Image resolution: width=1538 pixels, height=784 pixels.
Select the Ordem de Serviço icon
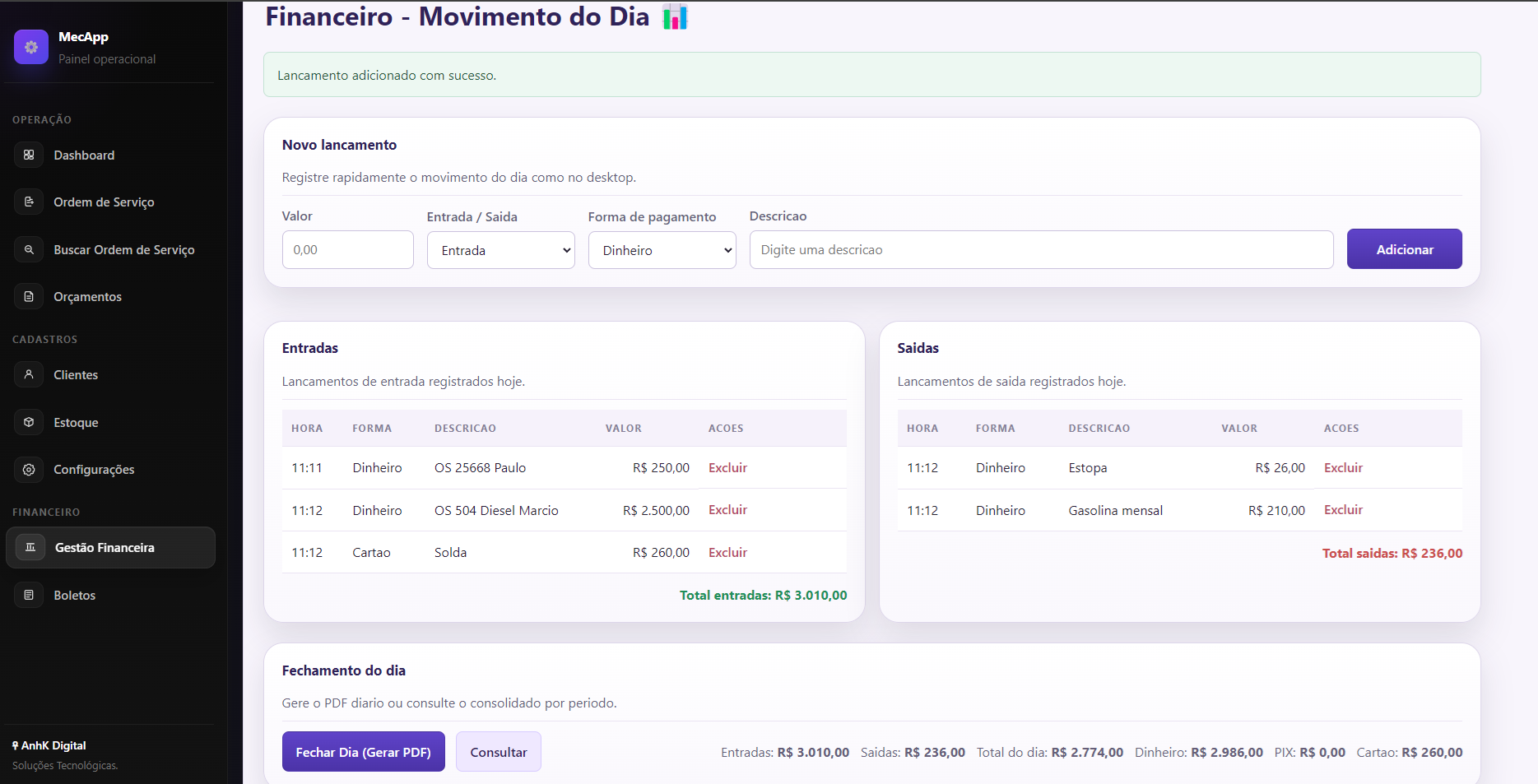tap(29, 202)
